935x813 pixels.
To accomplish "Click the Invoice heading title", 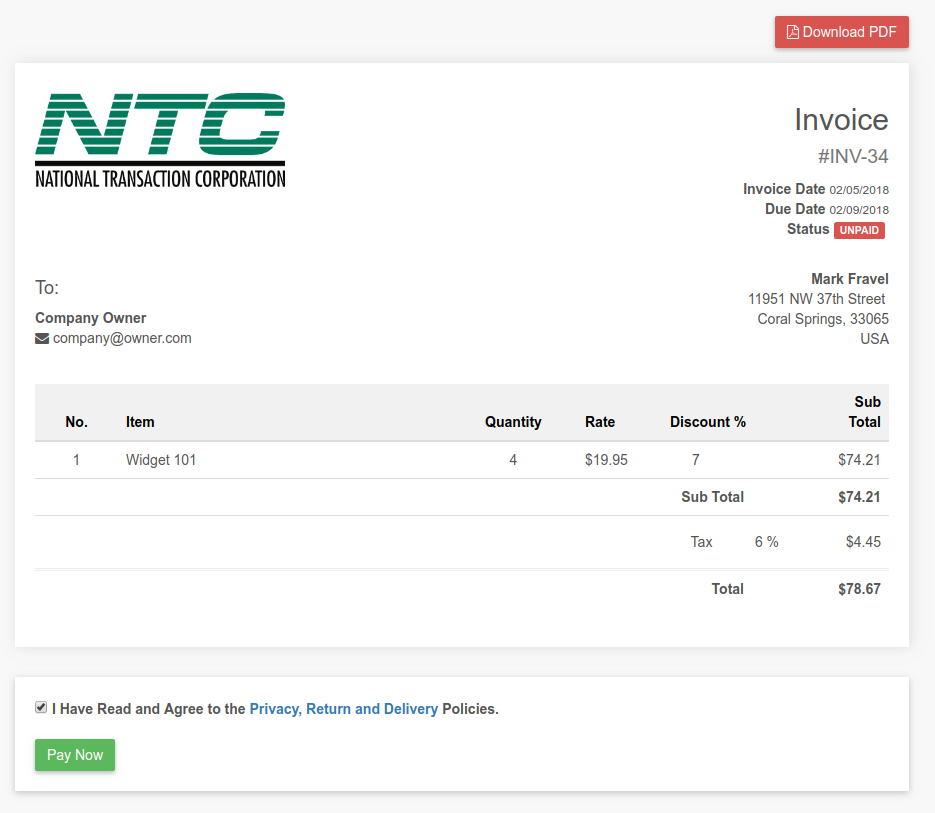I will point(840,120).
